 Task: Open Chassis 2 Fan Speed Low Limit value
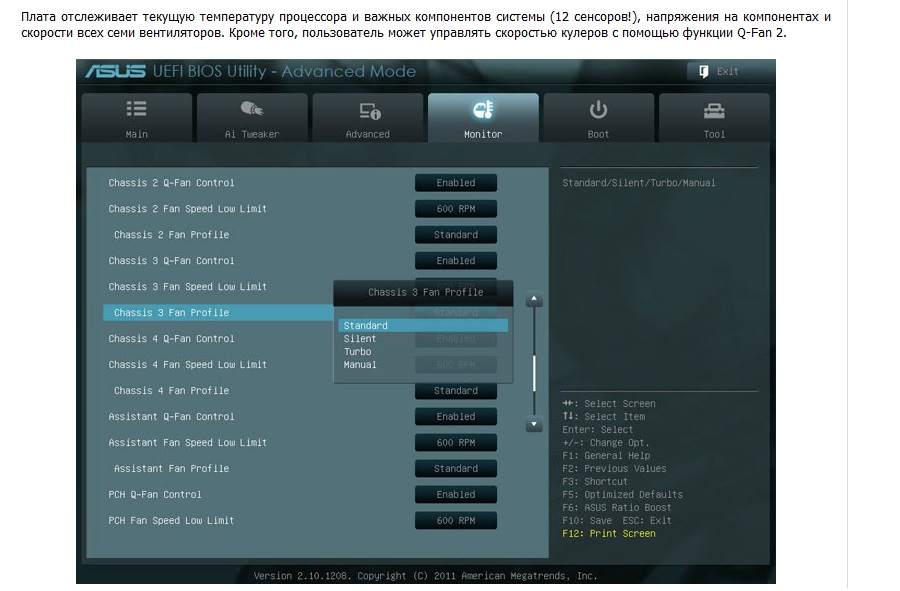[x=456, y=209]
